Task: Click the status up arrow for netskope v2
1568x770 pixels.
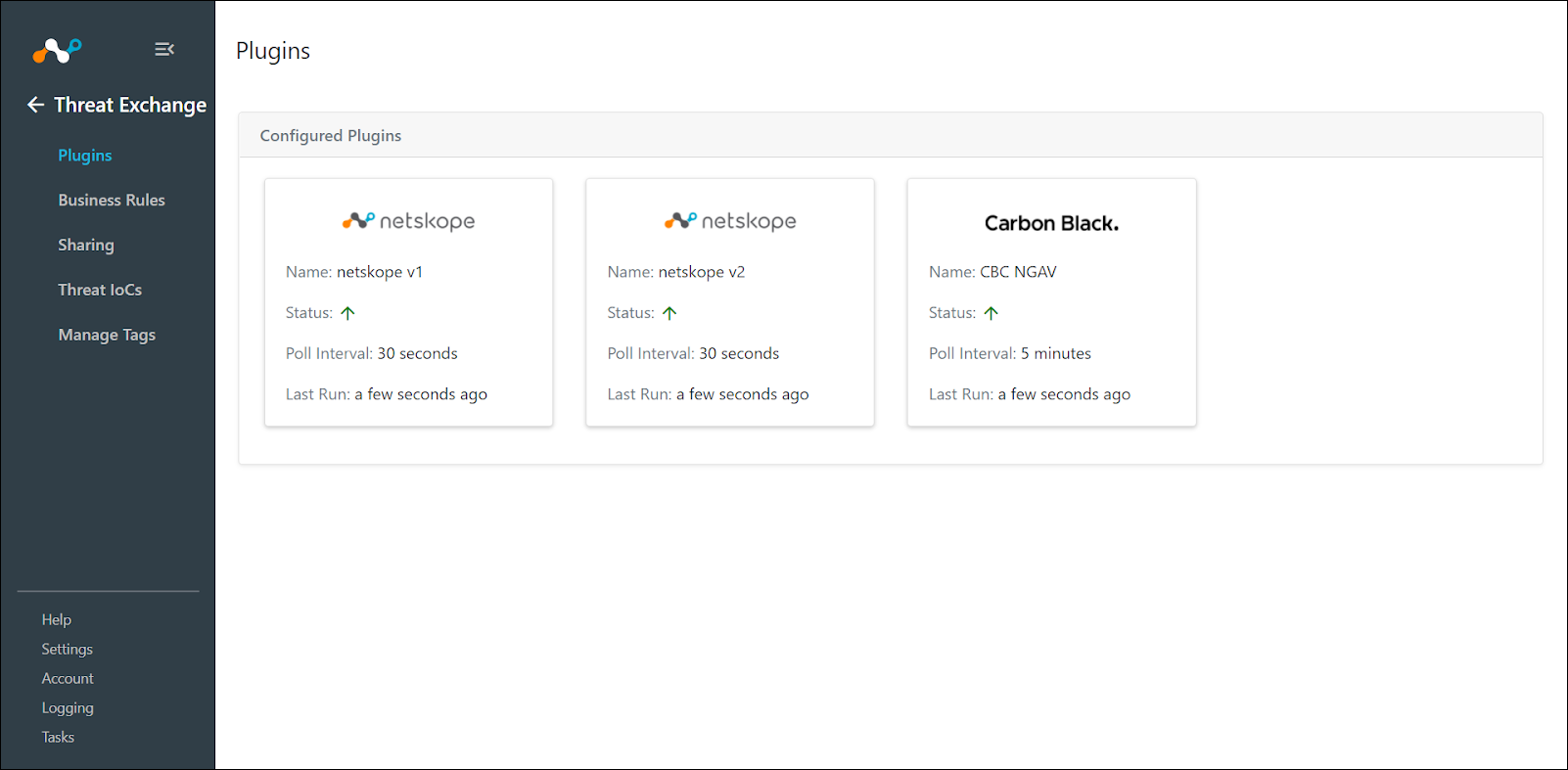Action: point(669,313)
